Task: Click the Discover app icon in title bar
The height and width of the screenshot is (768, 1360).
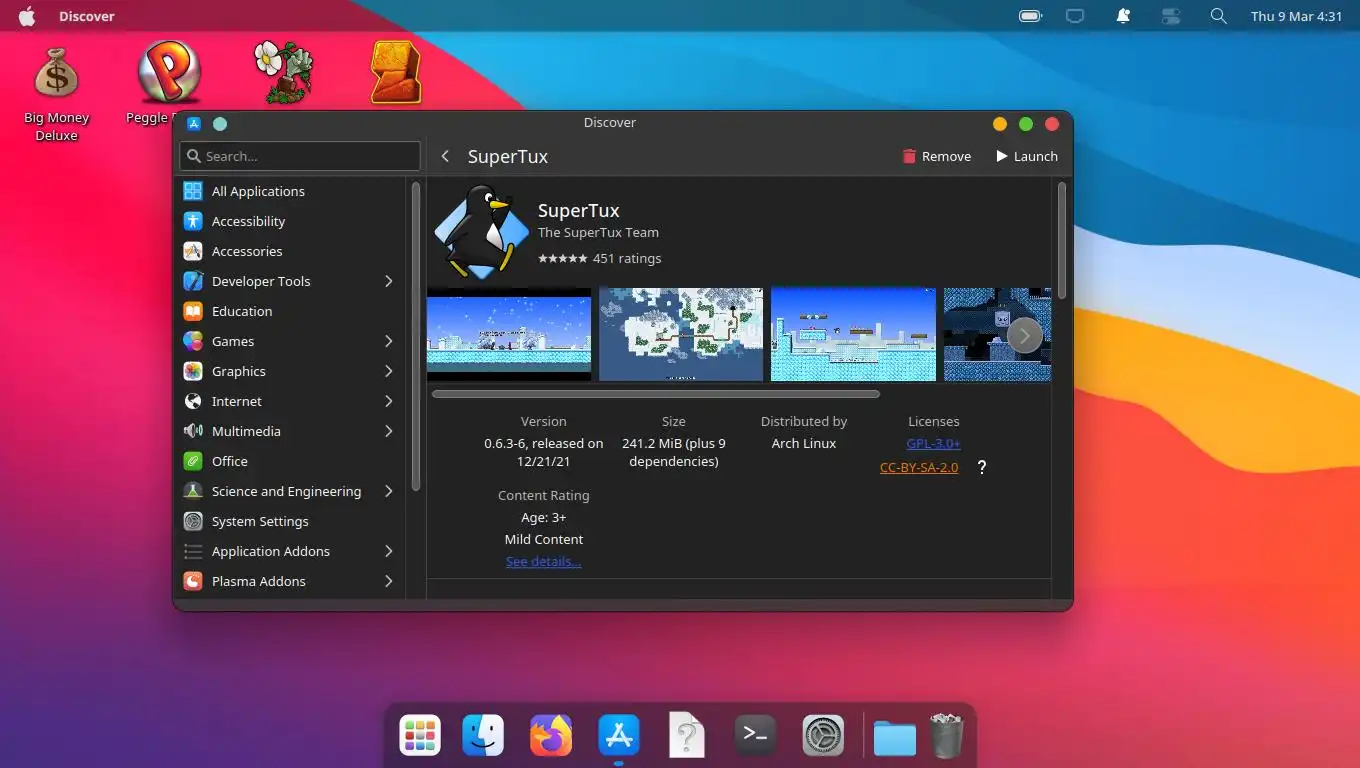Action: click(194, 124)
